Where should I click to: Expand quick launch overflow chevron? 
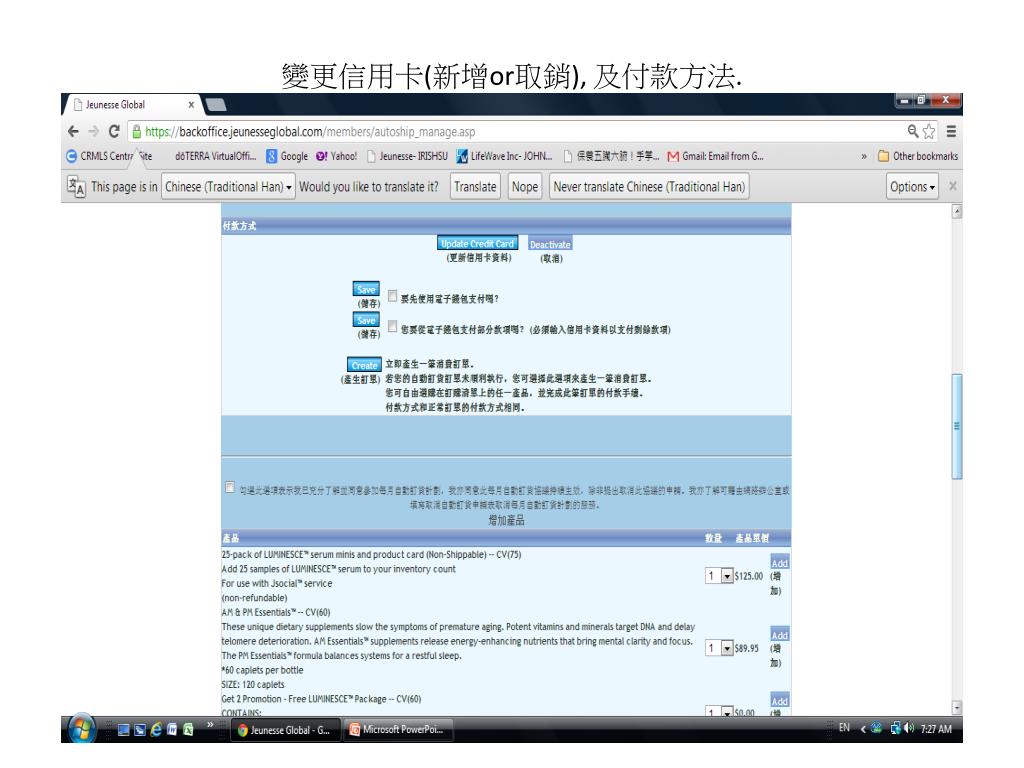click(210, 724)
